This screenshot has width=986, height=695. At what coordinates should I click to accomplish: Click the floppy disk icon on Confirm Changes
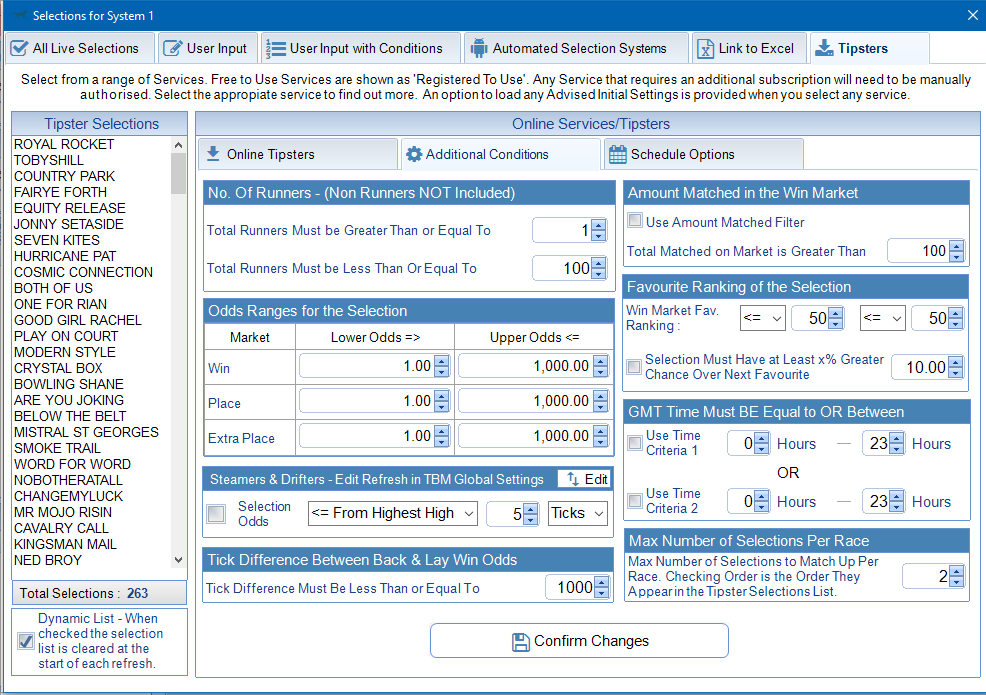(x=520, y=641)
